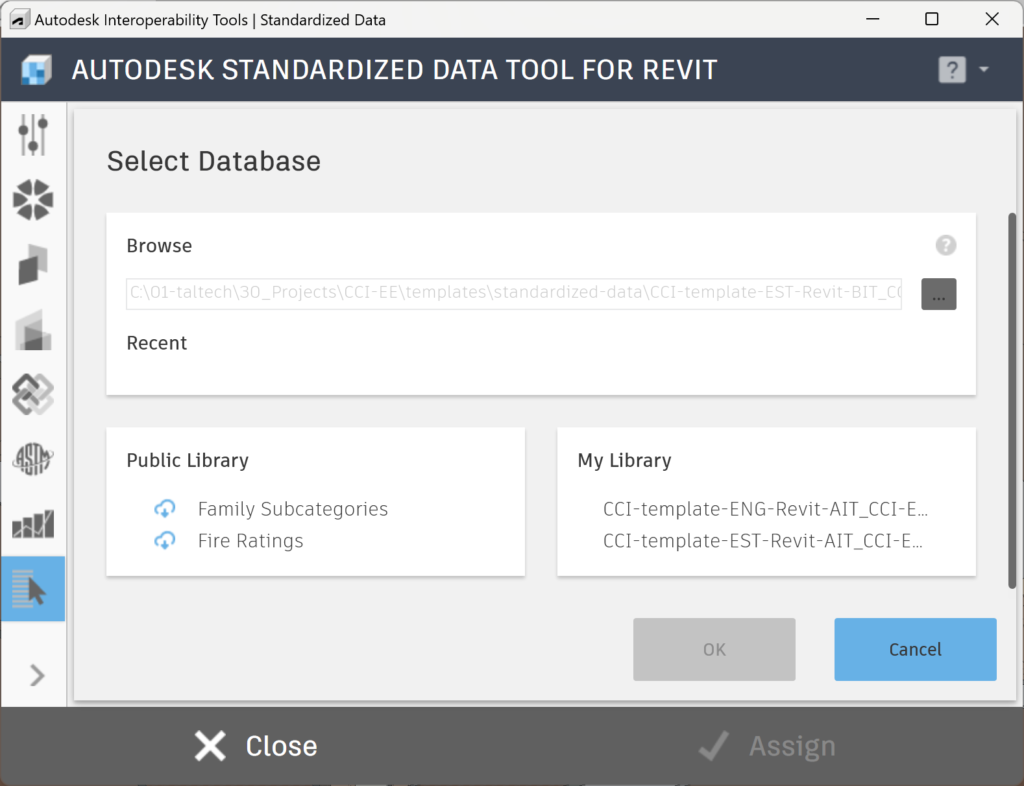Download Family Subcategories cloud icon

(x=165, y=508)
